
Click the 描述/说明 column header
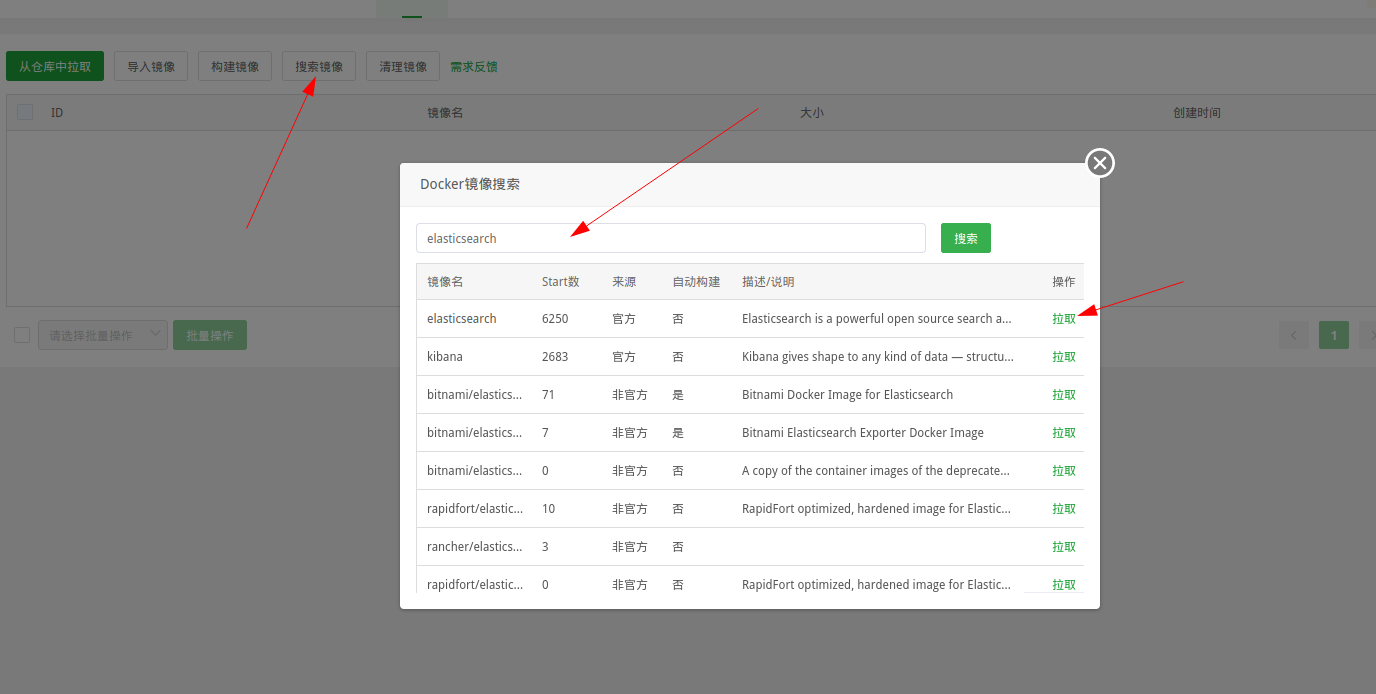point(768,282)
